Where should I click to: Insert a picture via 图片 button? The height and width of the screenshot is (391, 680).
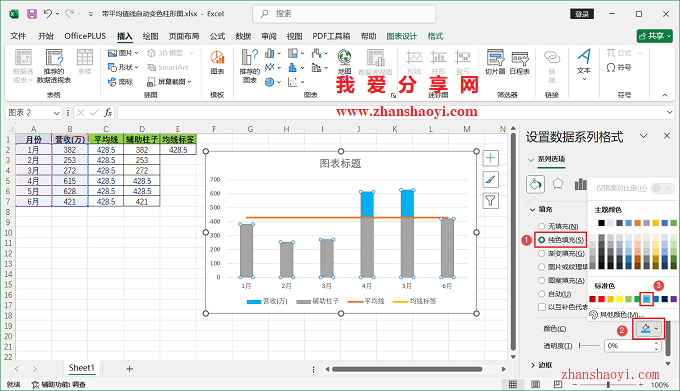[x=123, y=53]
